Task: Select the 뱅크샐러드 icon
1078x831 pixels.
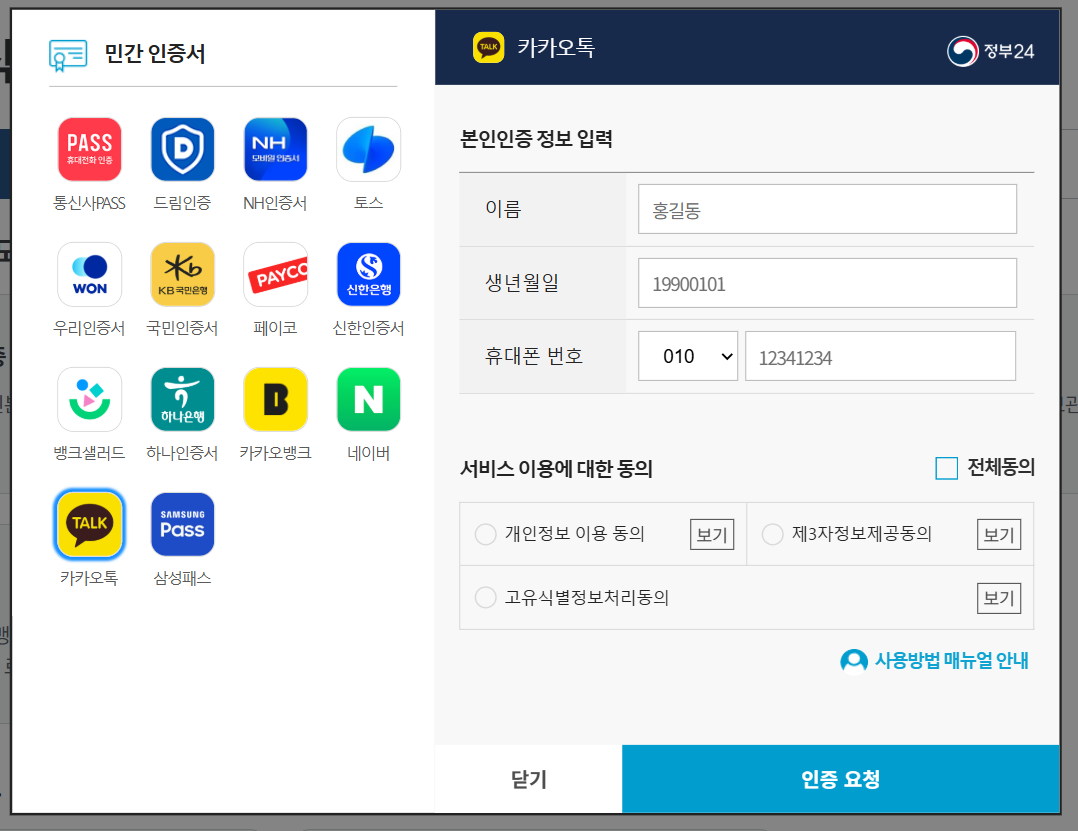Action: coord(89,399)
